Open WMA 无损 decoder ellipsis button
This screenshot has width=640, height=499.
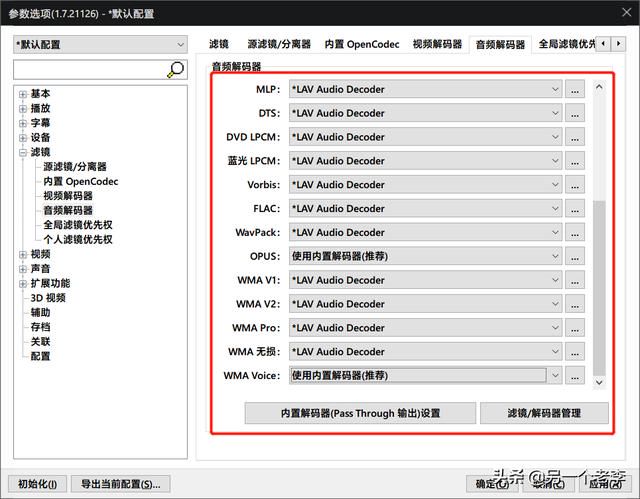tap(575, 352)
